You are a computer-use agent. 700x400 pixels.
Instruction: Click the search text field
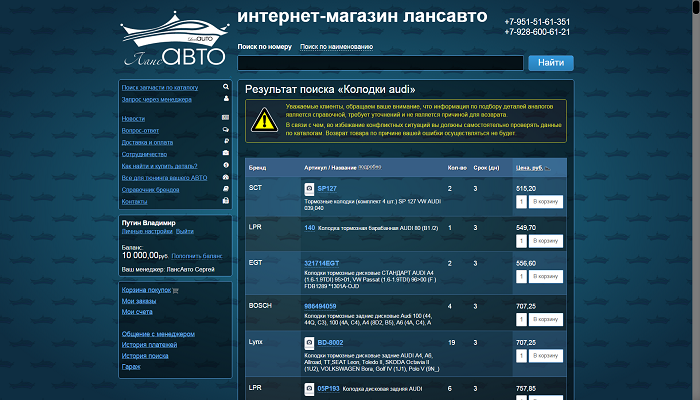tap(380, 63)
